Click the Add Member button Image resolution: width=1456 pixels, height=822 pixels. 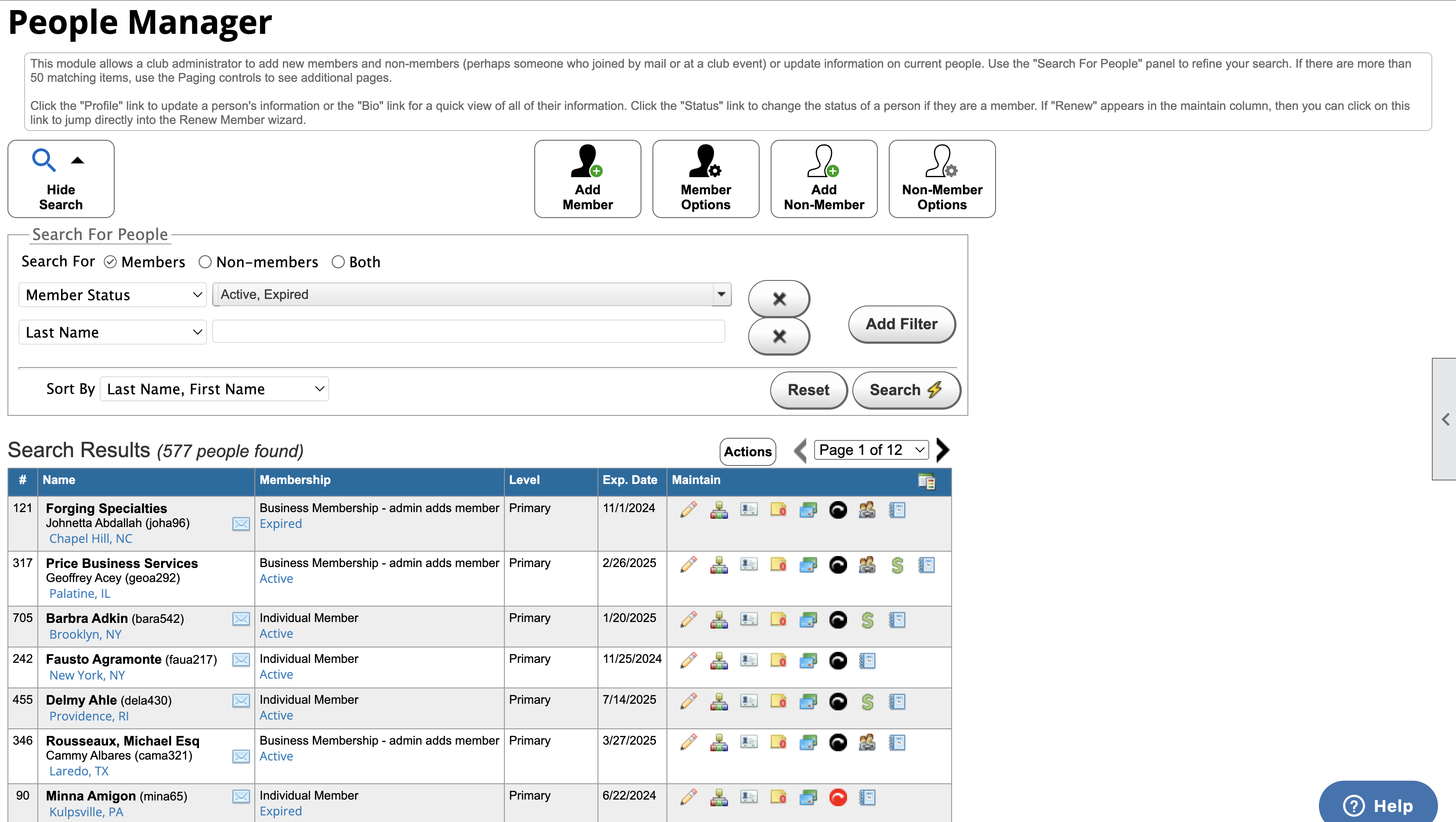[x=588, y=179]
